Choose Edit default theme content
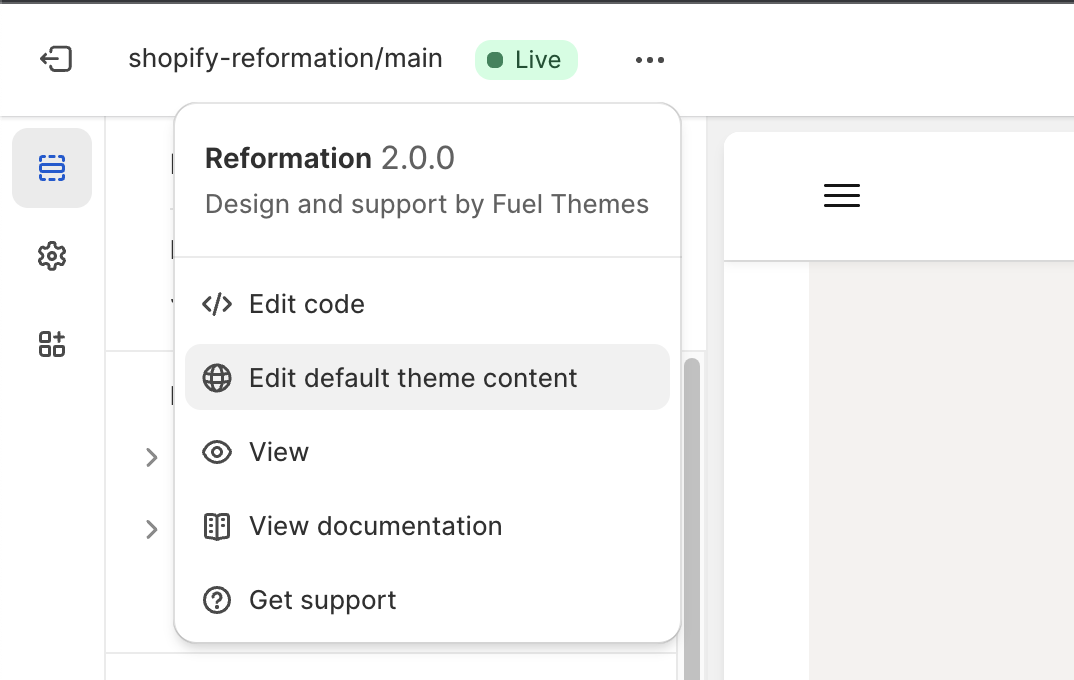The height and width of the screenshot is (680, 1074). [412, 378]
